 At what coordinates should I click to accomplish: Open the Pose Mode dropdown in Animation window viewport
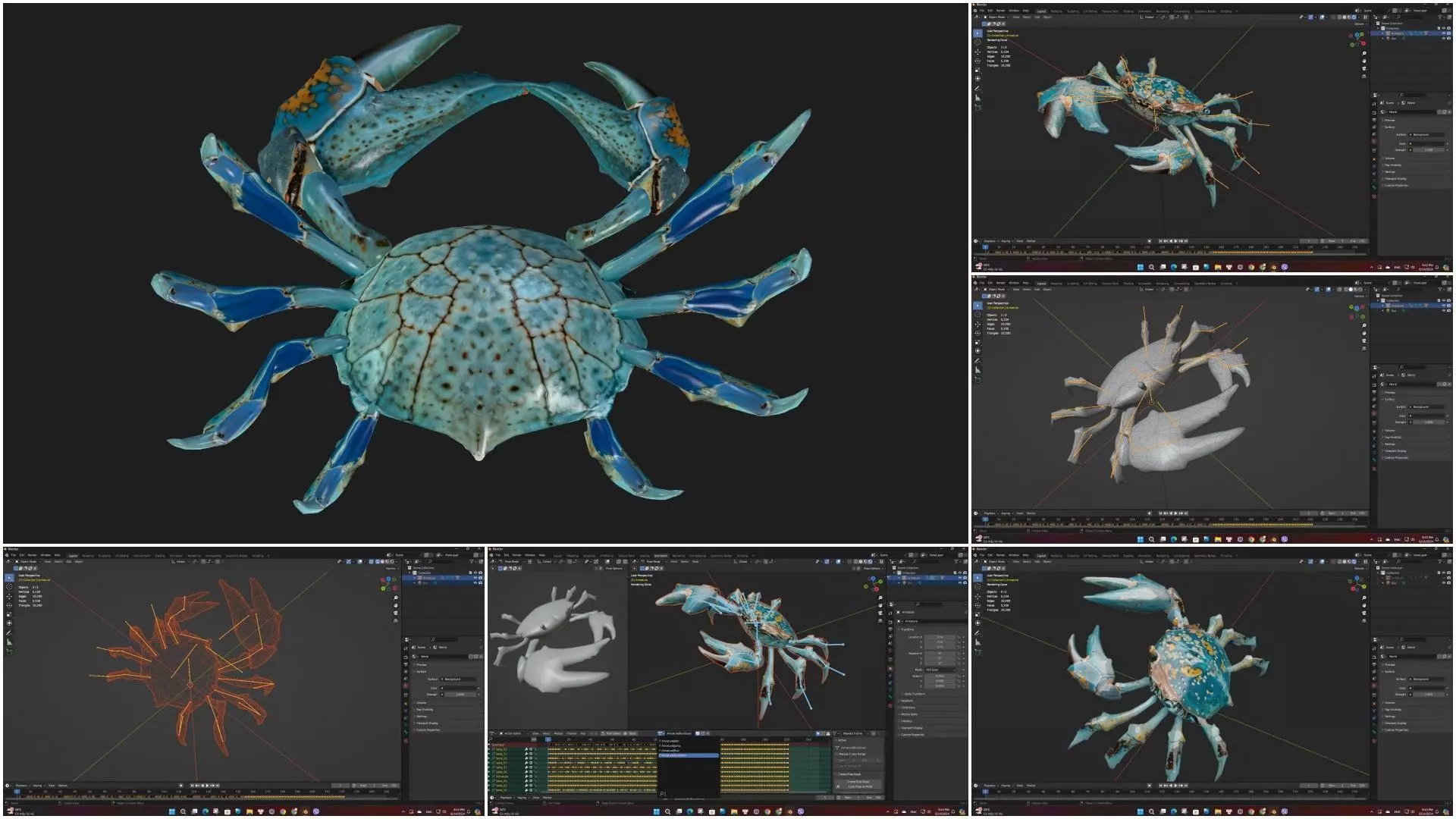[x=654, y=562]
